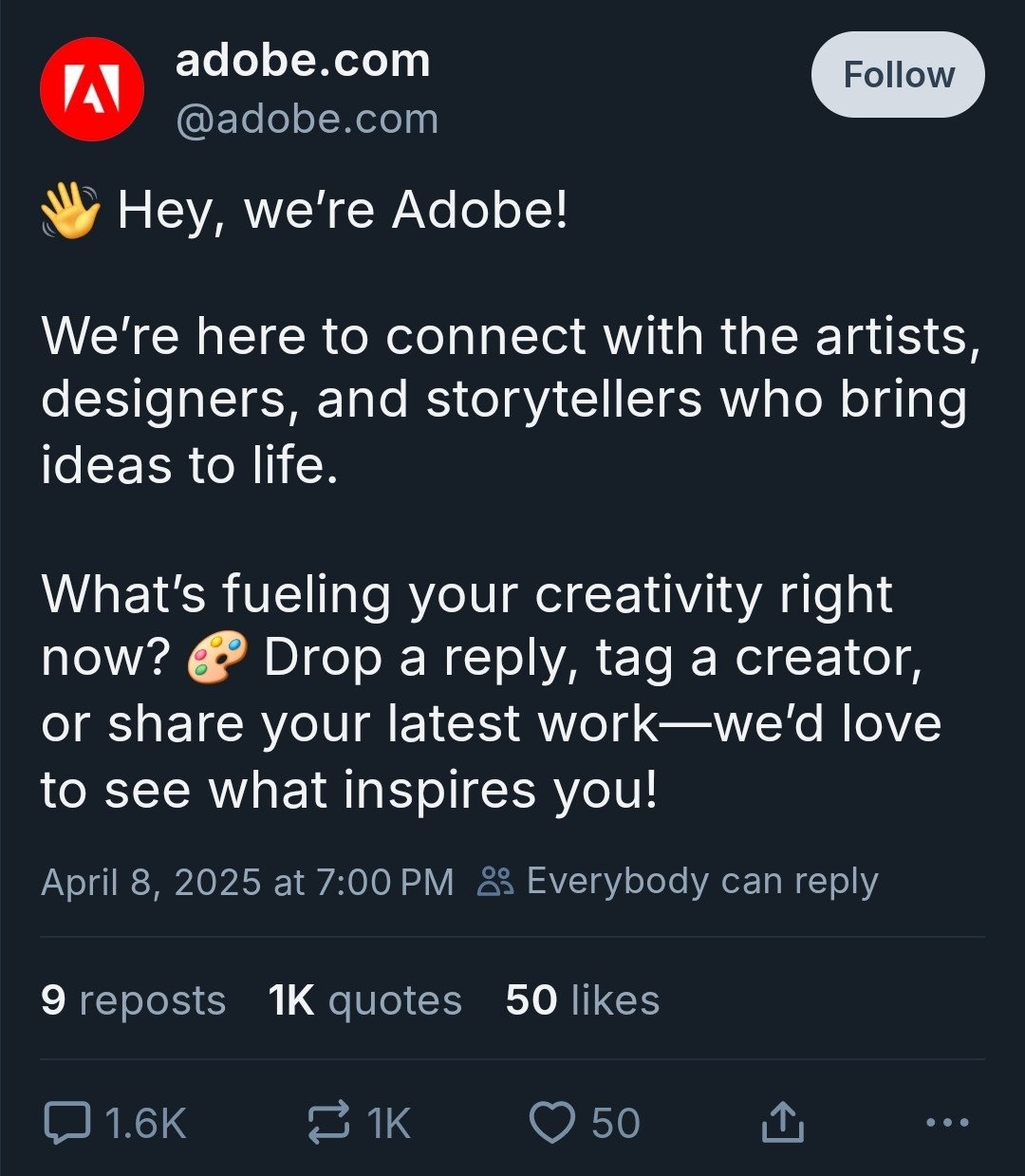Tap the Follow button
This screenshot has width=1025, height=1176.
point(898,75)
